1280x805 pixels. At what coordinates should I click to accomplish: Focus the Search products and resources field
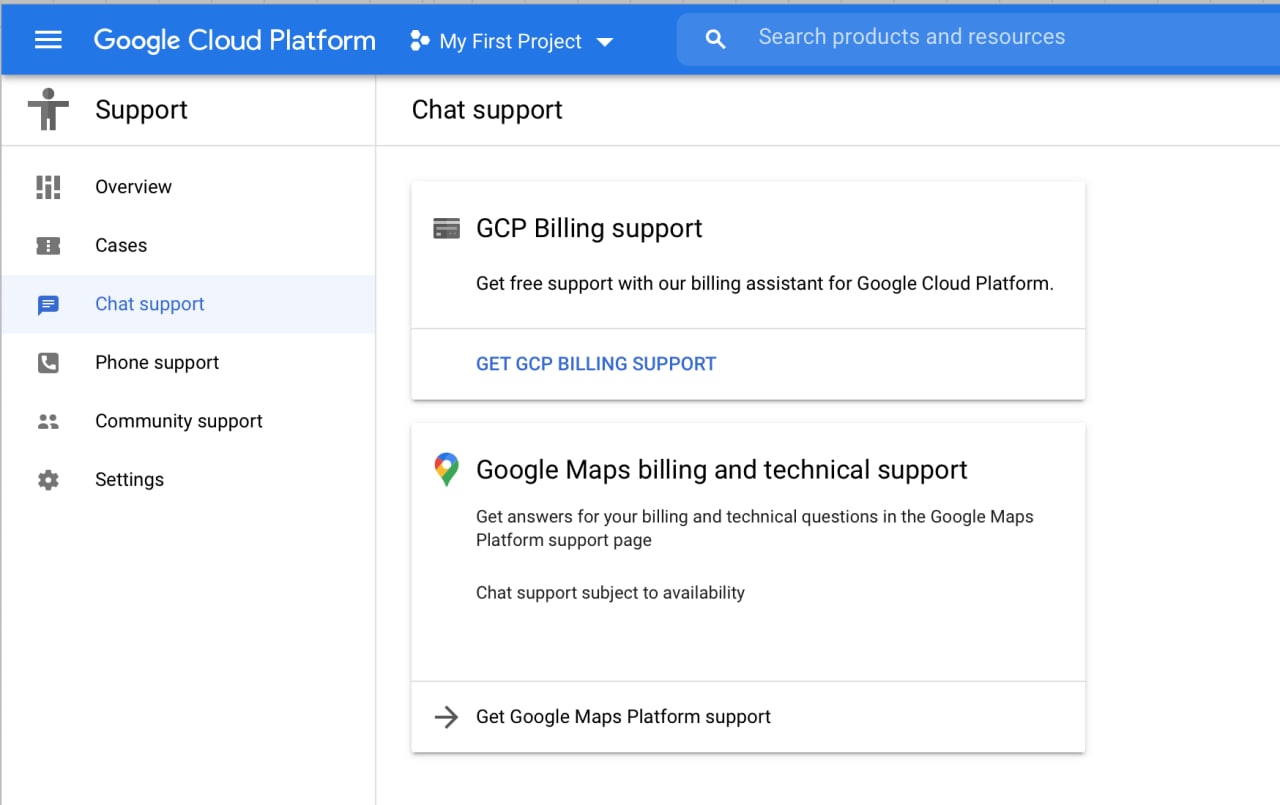pos(978,39)
